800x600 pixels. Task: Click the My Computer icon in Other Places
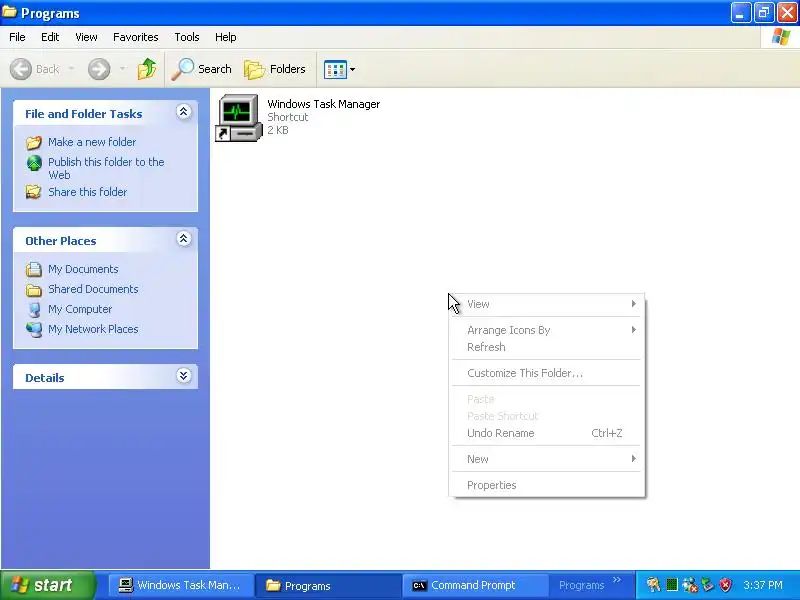pyautogui.click(x=34, y=310)
